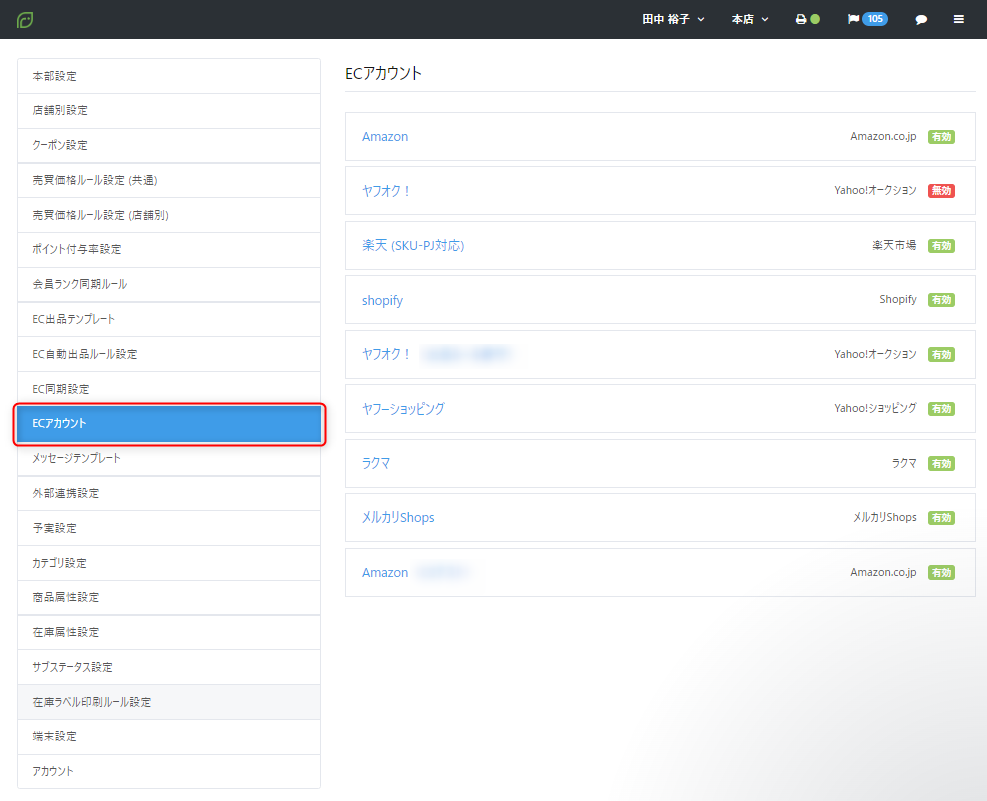Click the 楽天市場 platform label
This screenshot has width=987, height=801.
(894, 245)
